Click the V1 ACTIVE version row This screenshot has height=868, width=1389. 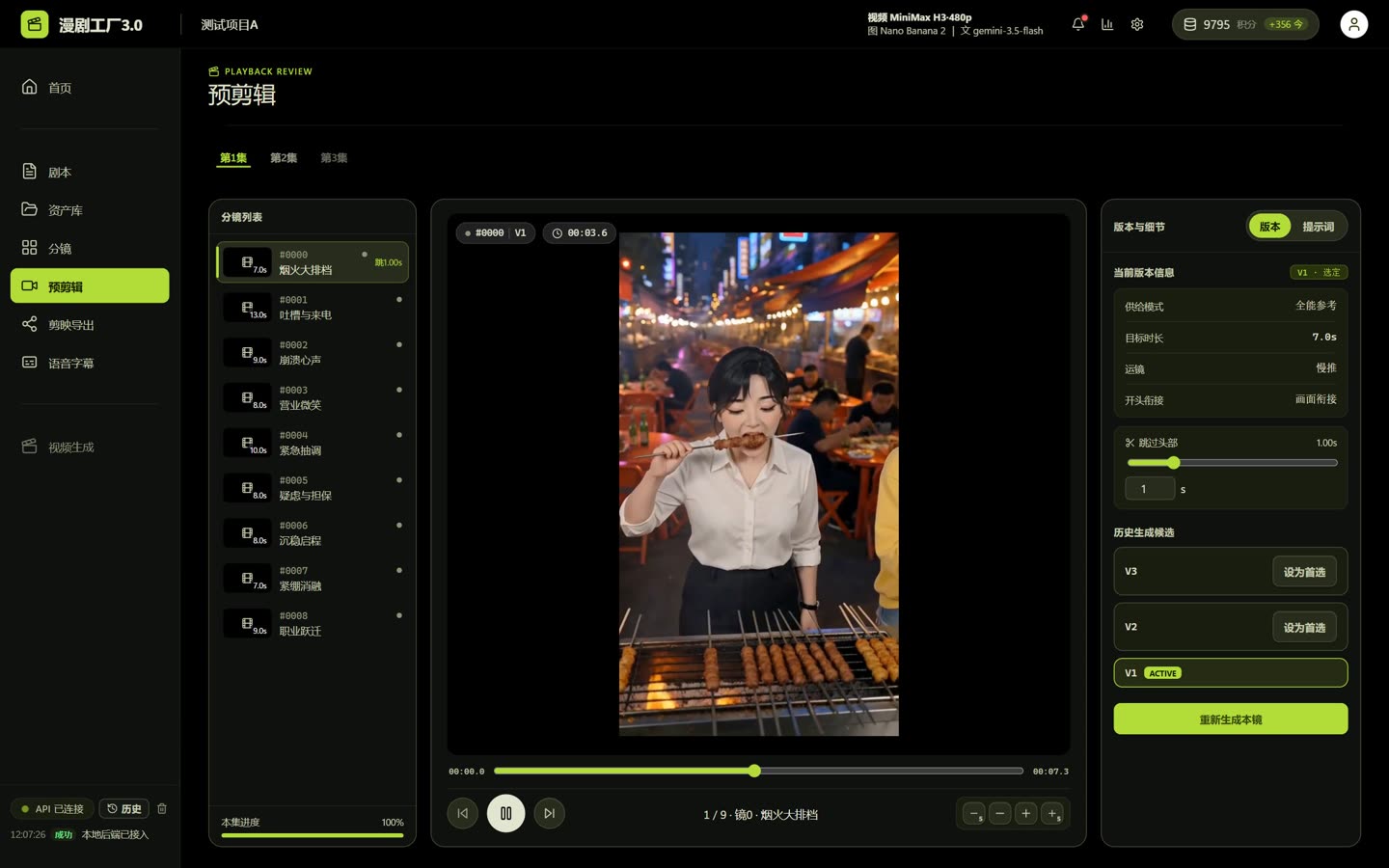pos(1231,673)
